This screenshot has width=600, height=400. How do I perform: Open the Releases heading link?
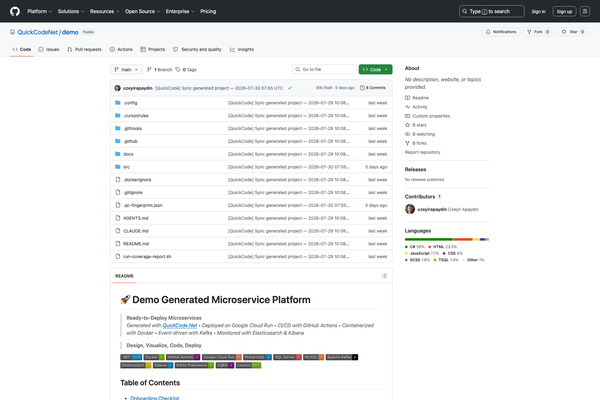click(x=416, y=170)
